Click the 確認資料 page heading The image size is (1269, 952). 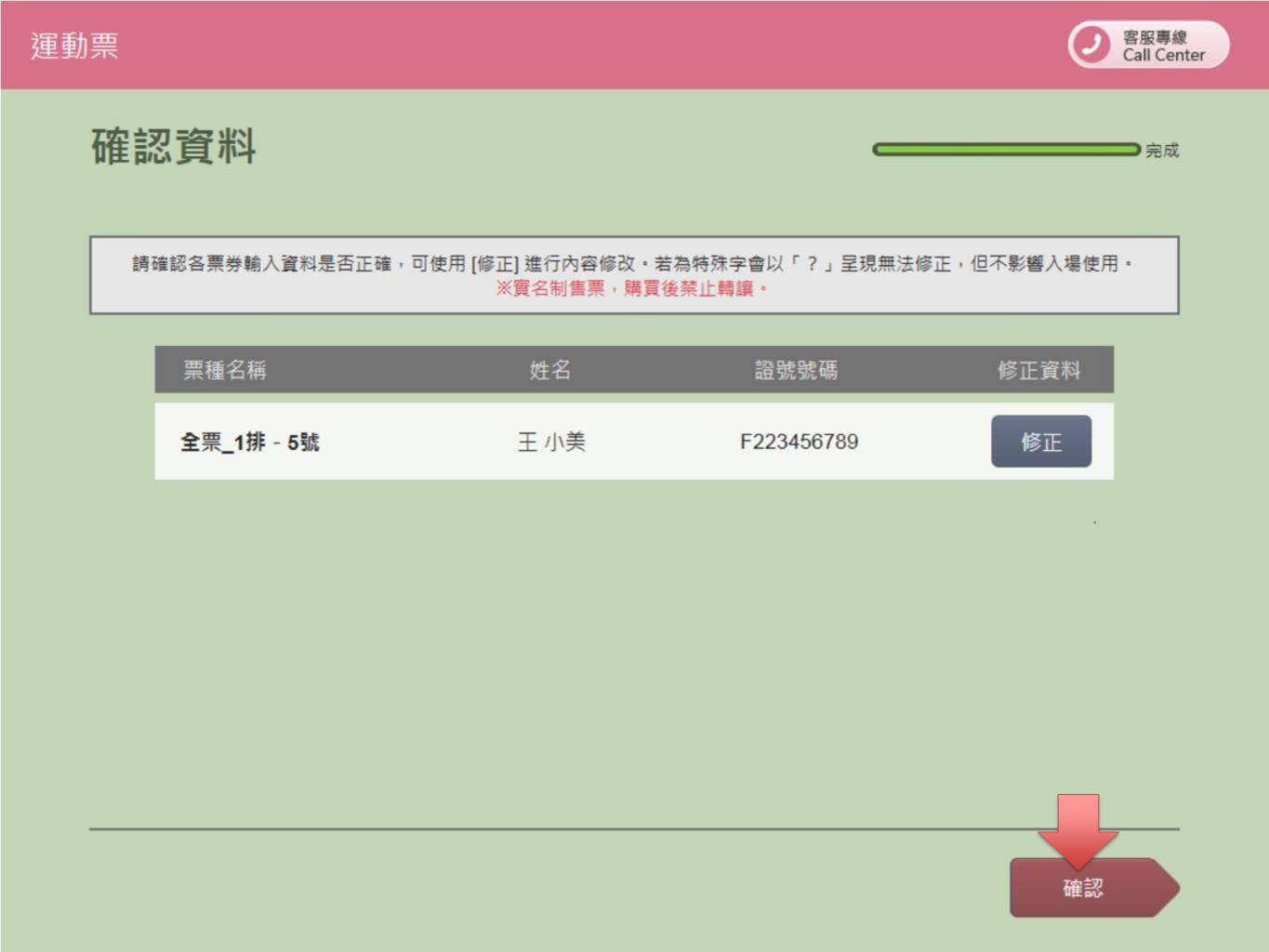click(174, 147)
